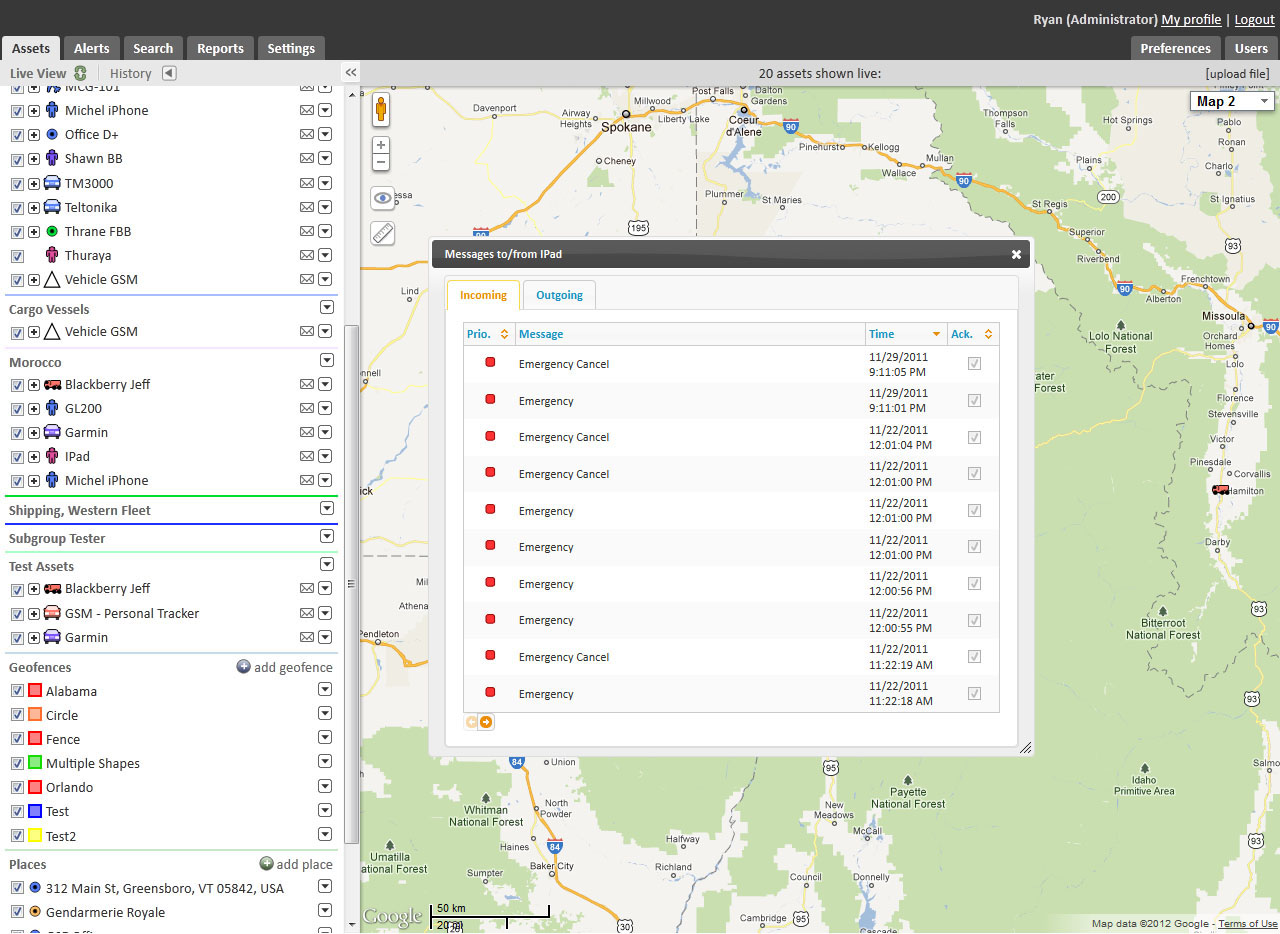Screen dimensions: 1280x934
Task: Click the red Fence geofence color swatch
Action: coord(35,739)
